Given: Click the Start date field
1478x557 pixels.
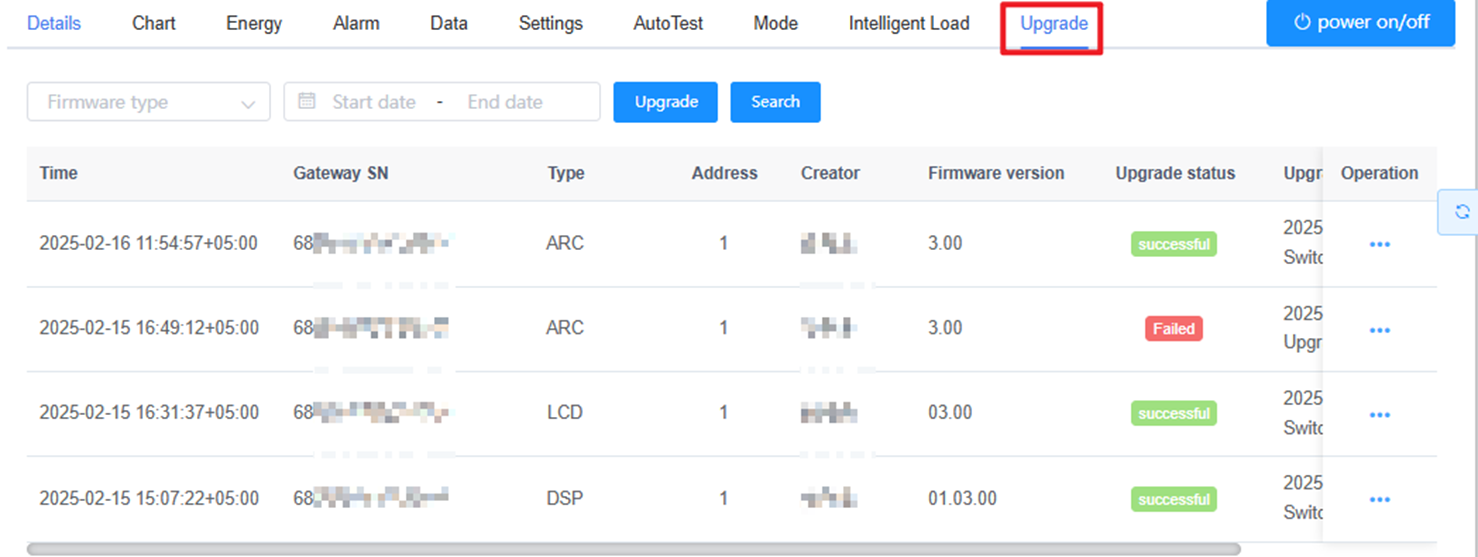Looking at the screenshot, I should point(373,102).
